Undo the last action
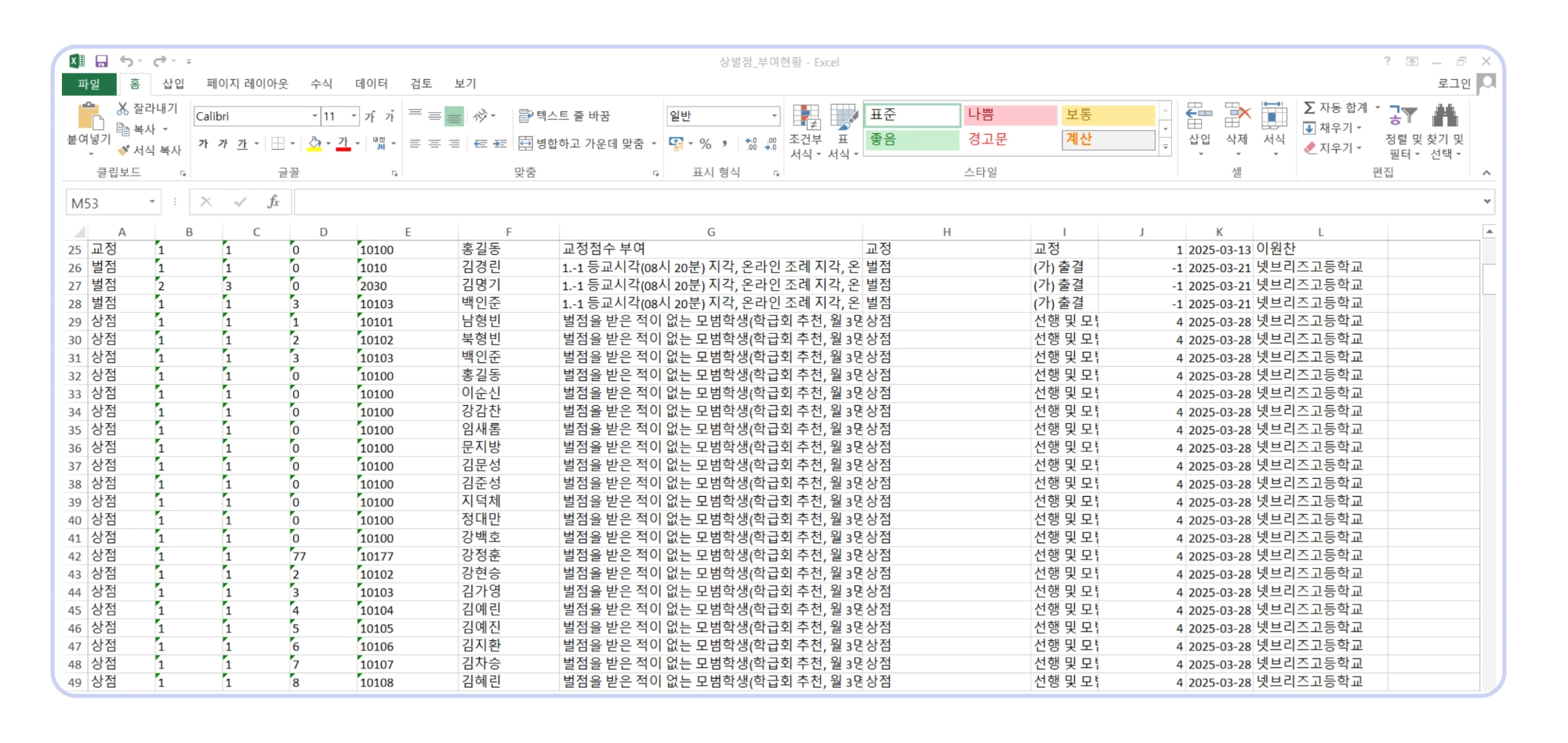 pyautogui.click(x=126, y=61)
